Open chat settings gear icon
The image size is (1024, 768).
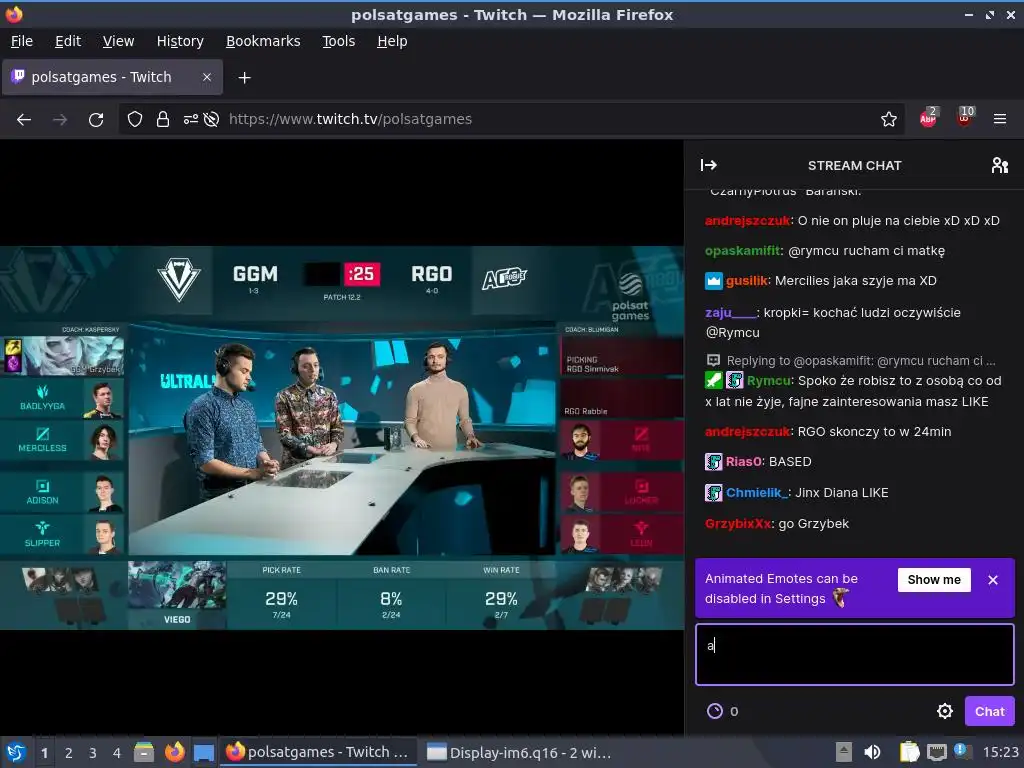pyautogui.click(x=944, y=711)
